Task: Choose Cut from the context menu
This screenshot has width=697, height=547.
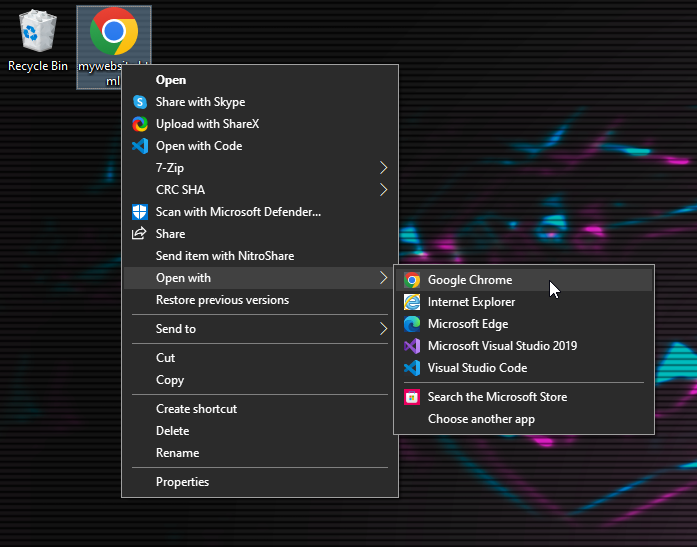Action: pyautogui.click(x=260, y=358)
